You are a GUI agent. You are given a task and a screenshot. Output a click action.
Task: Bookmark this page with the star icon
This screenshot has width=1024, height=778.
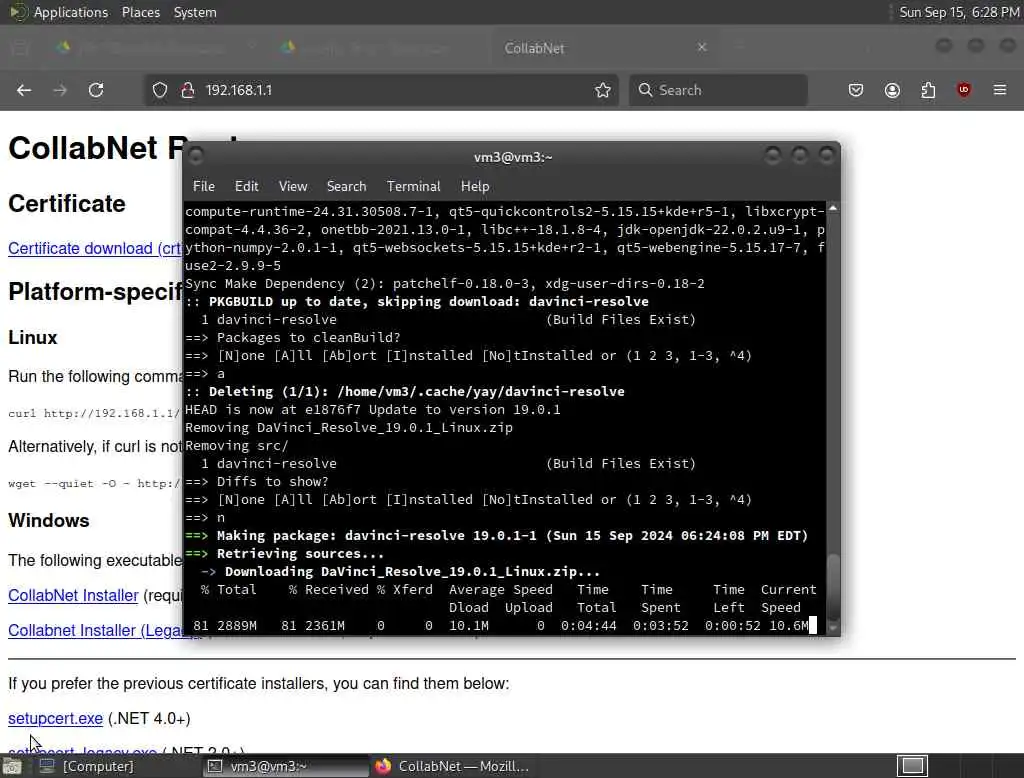(x=603, y=90)
